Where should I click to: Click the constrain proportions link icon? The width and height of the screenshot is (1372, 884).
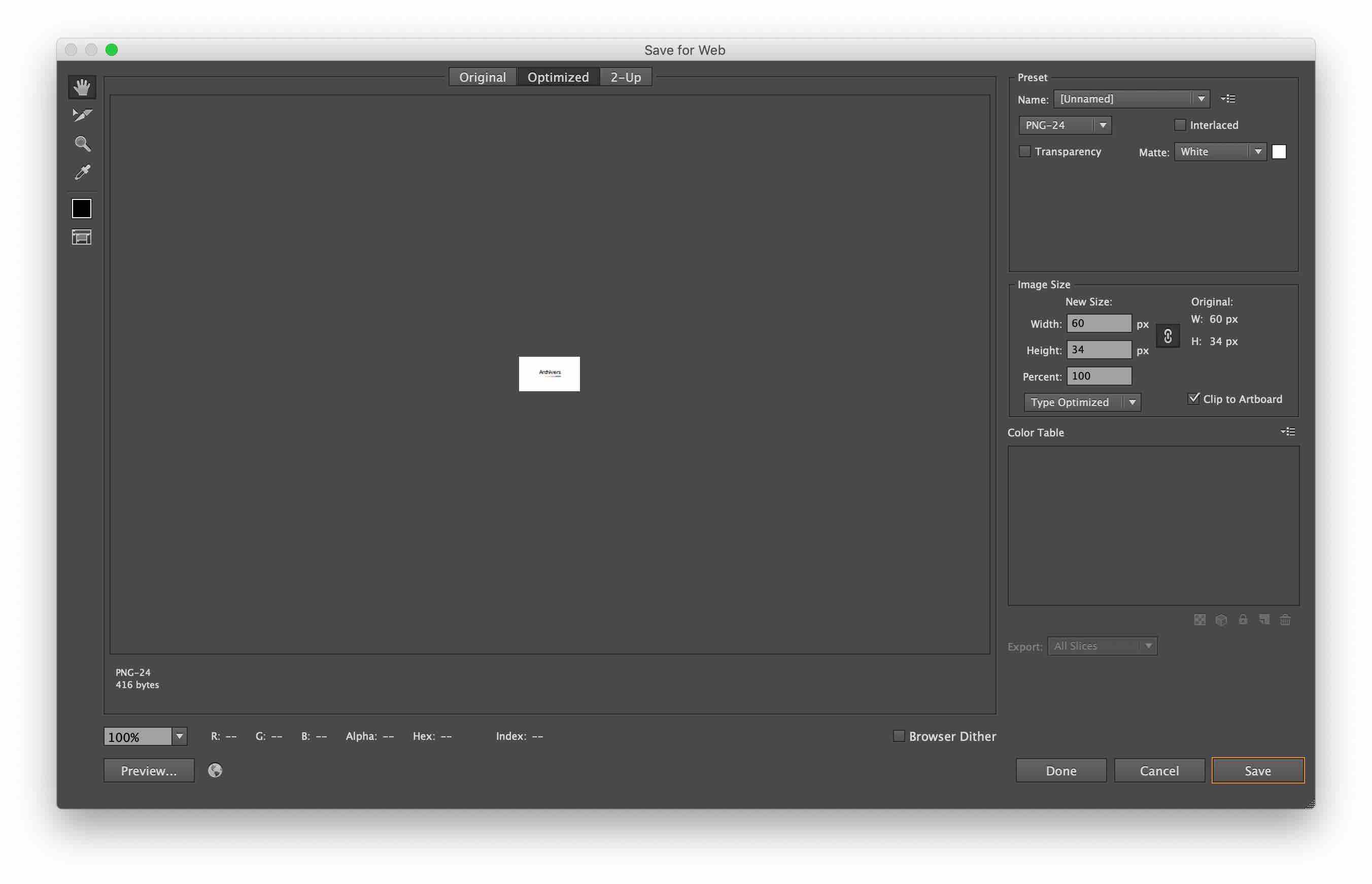(x=1168, y=336)
